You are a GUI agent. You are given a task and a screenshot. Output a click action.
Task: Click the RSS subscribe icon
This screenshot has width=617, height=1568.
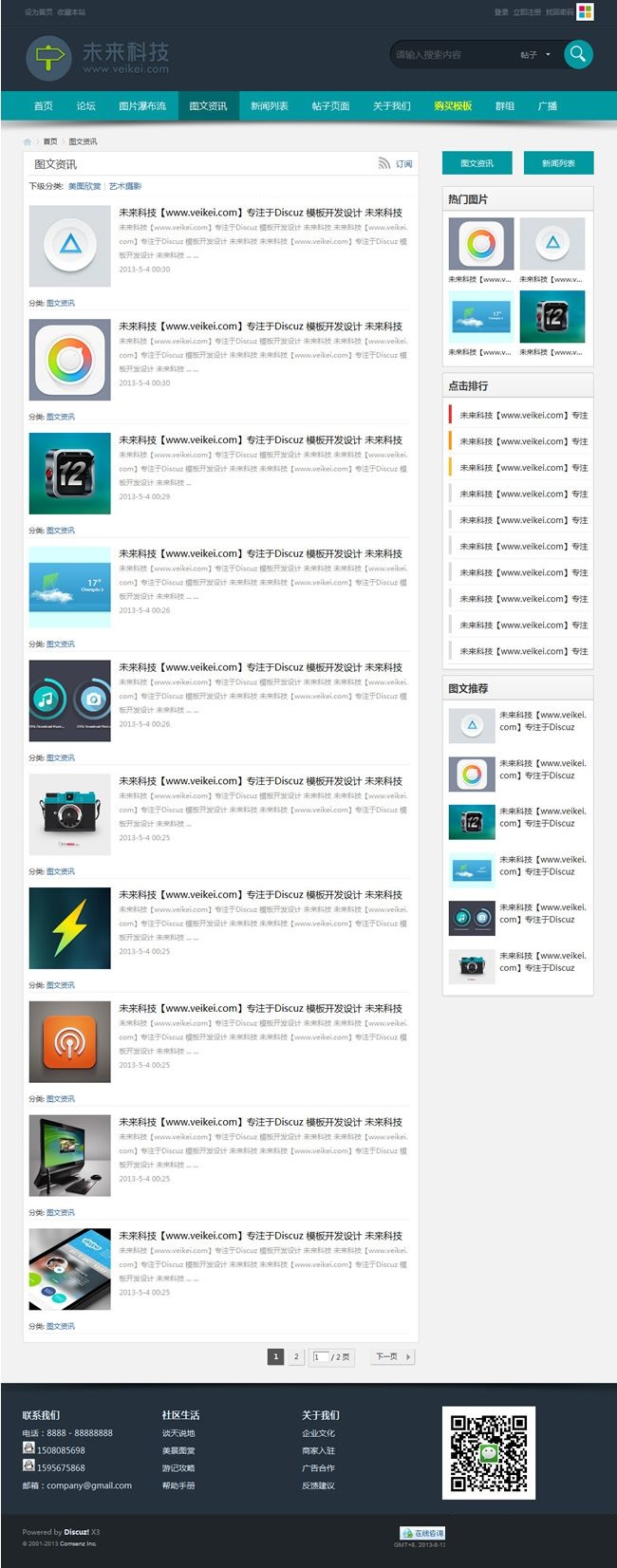(383, 163)
